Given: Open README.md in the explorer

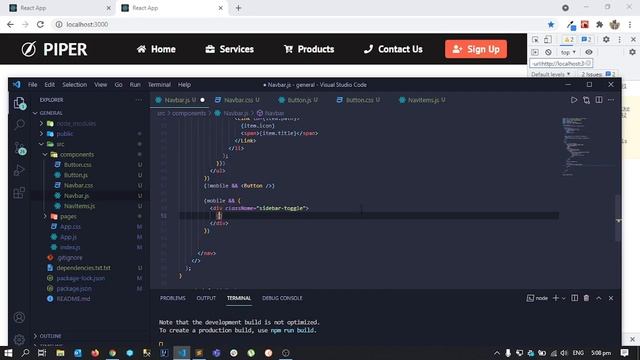Looking at the screenshot, I should tap(73, 299).
